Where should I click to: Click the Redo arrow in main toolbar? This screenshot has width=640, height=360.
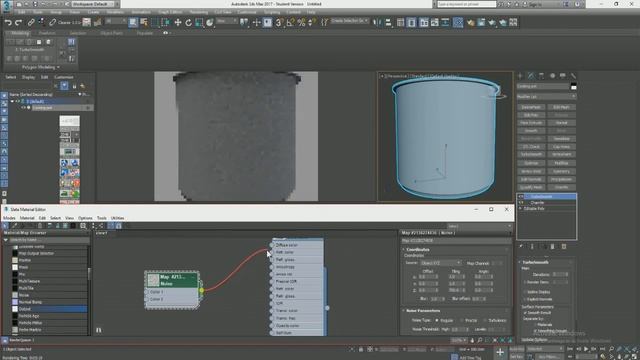[x=18, y=23]
